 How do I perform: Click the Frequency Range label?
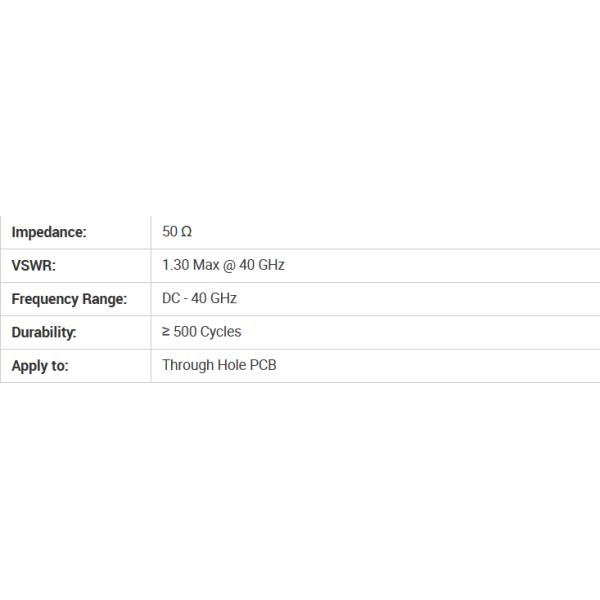pyautogui.click(x=69, y=299)
